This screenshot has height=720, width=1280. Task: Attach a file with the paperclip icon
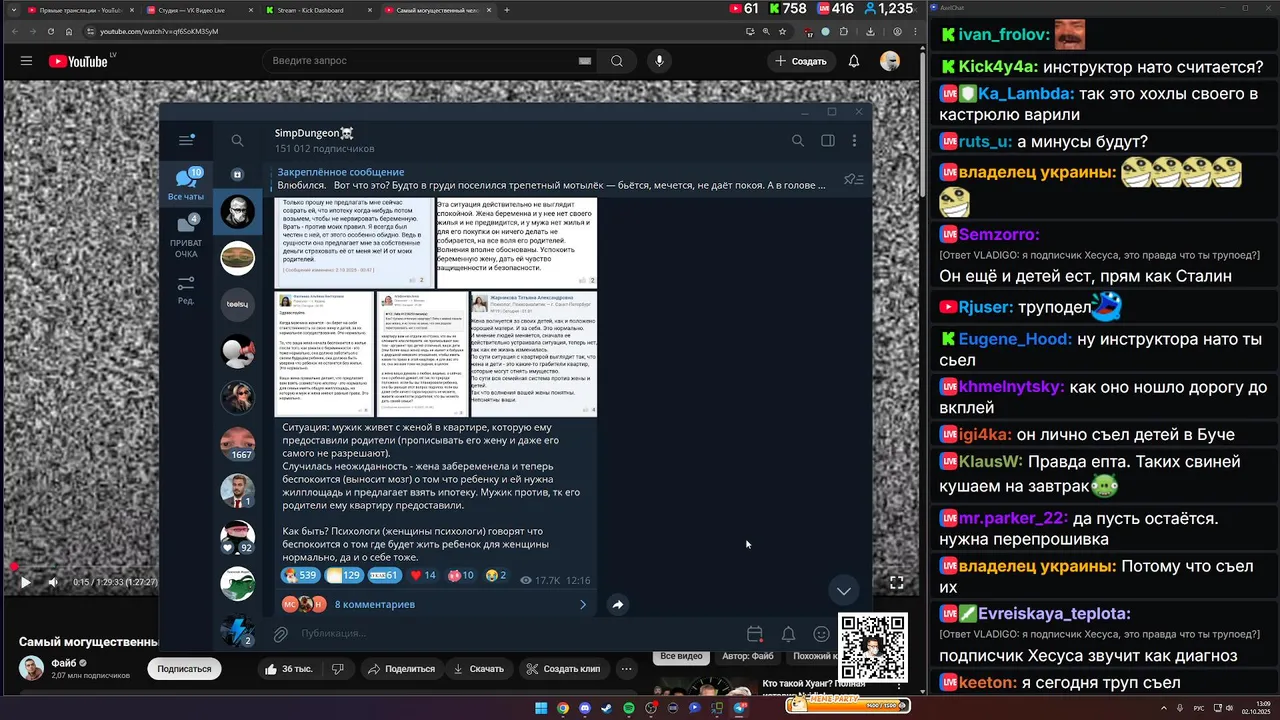[281, 634]
